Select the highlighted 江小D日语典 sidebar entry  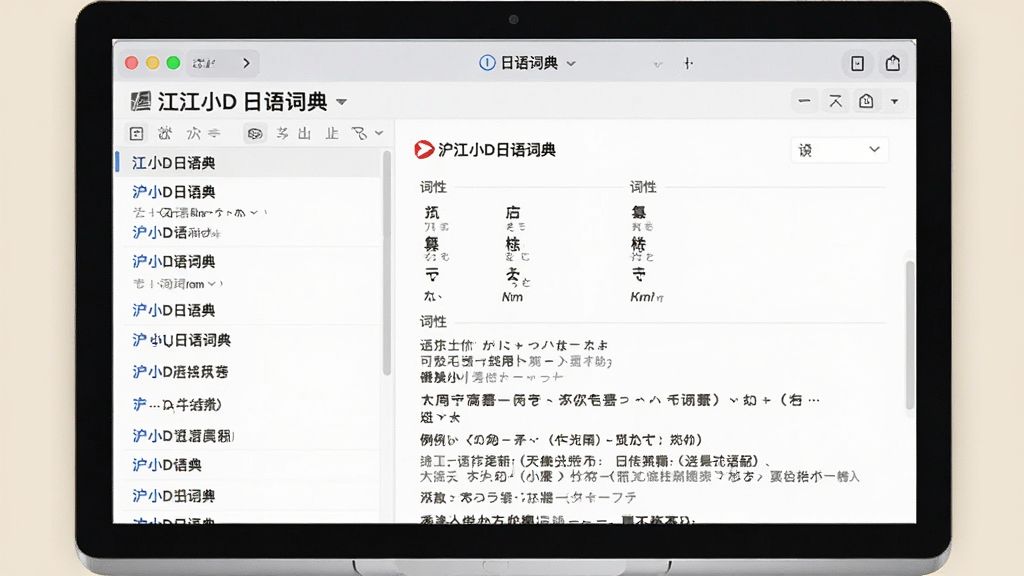pyautogui.click(x=248, y=163)
